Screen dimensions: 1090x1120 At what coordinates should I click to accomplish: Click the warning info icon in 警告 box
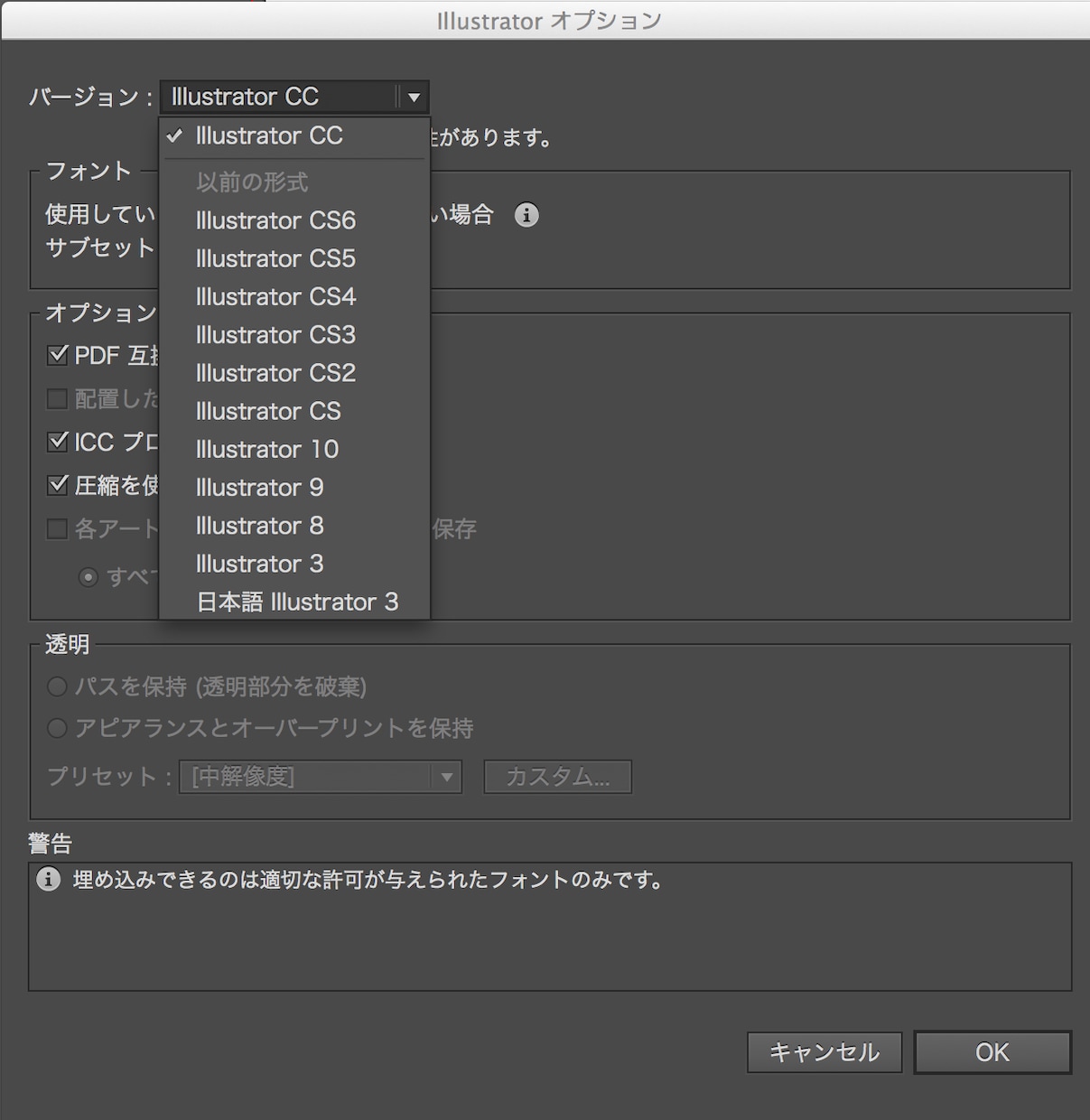tap(48, 879)
